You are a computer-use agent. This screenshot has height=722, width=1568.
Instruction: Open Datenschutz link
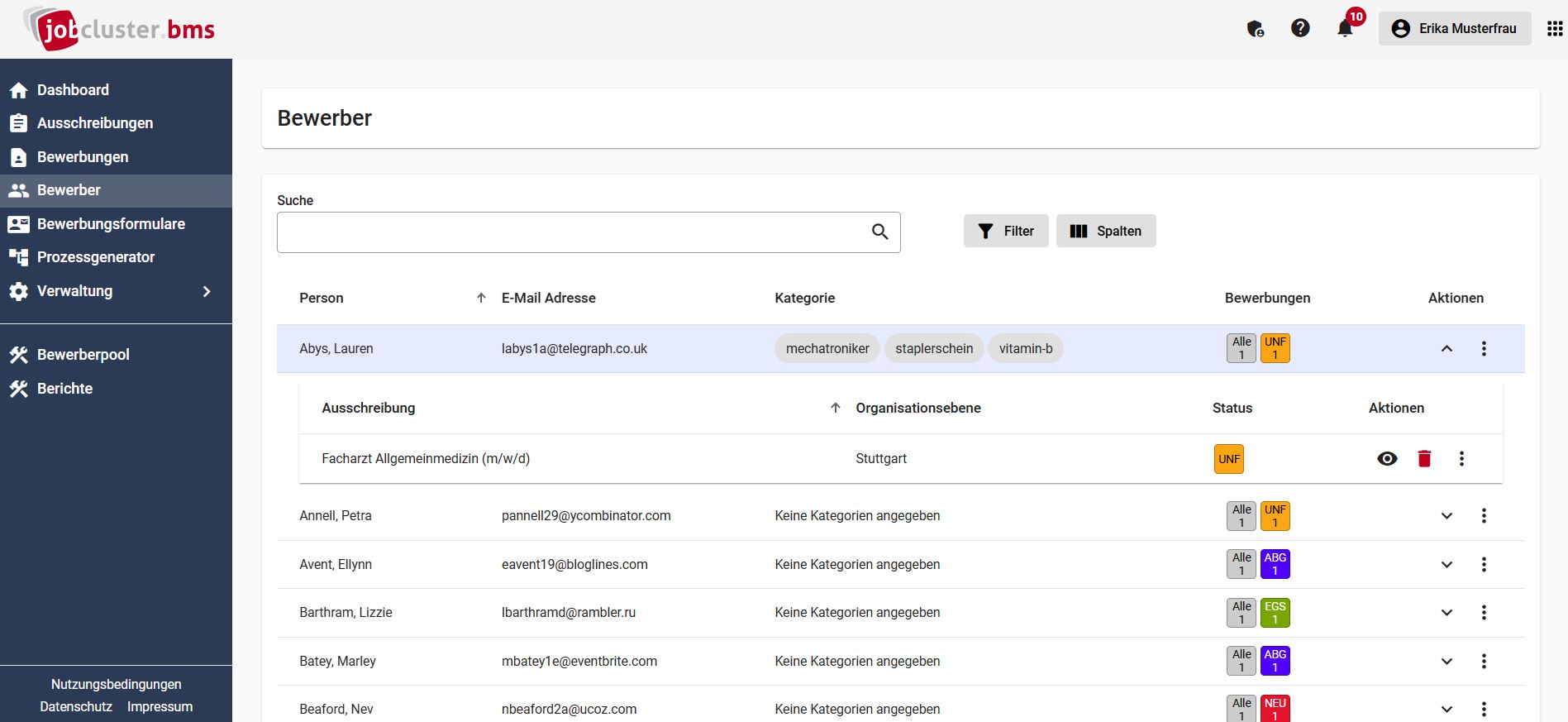click(x=76, y=706)
